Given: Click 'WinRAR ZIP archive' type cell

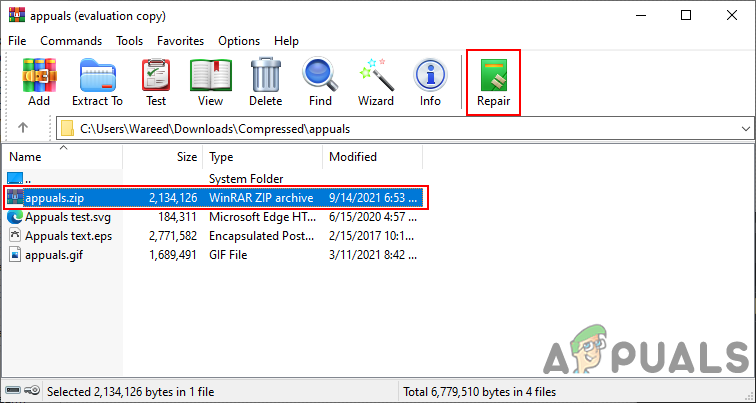Looking at the screenshot, I should [261, 198].
